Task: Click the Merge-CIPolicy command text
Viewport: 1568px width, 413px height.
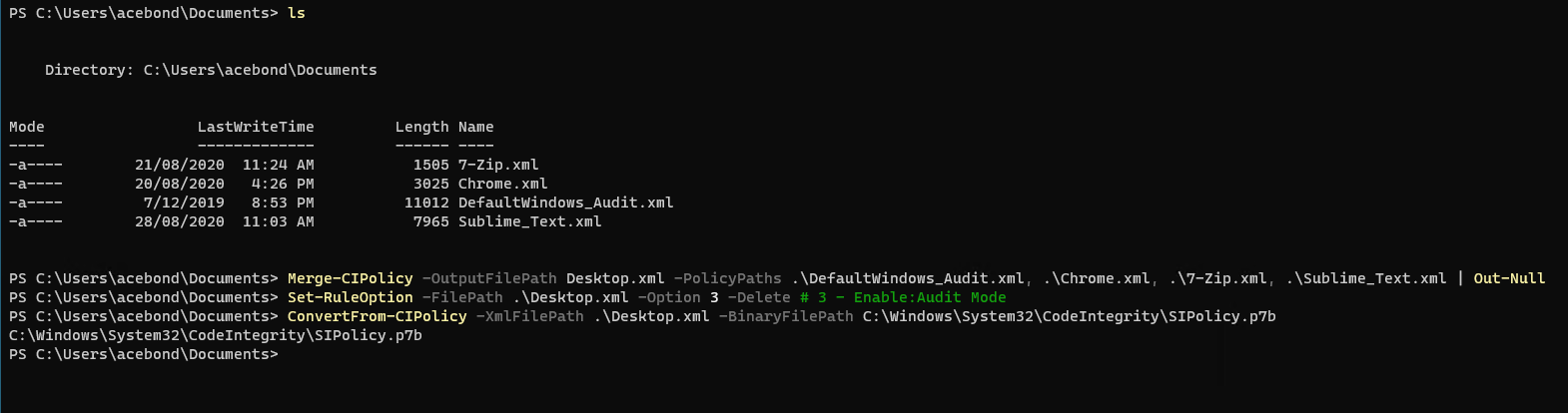Action: point(351,278)
